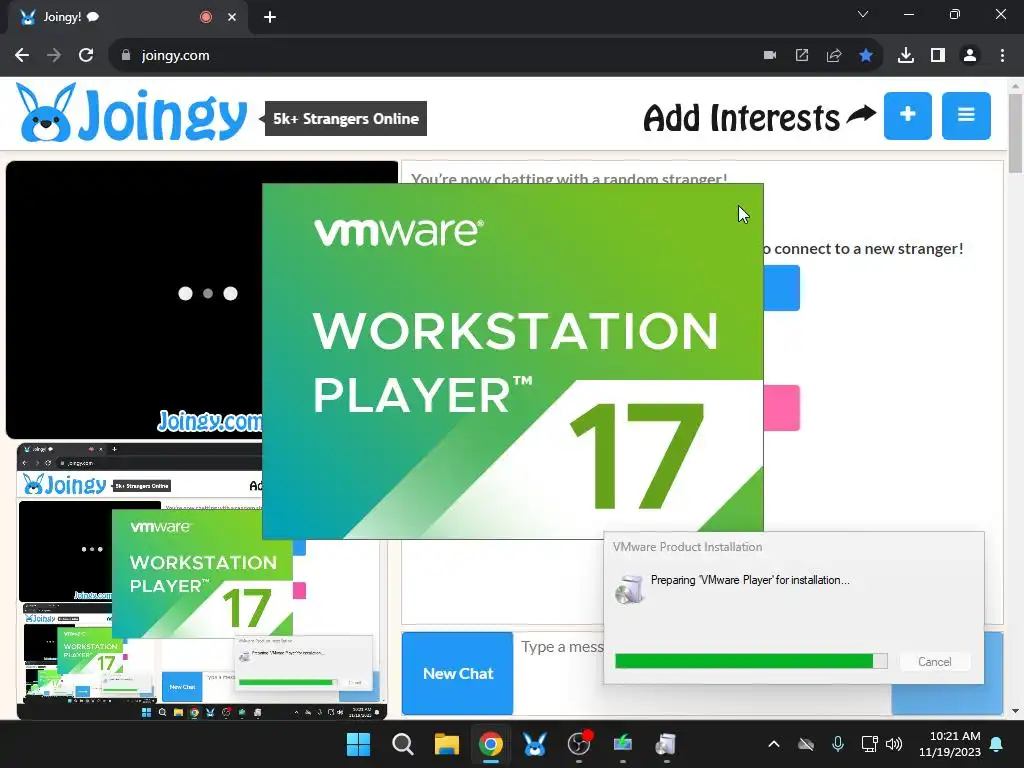Open a new browser tab
This screenshot has width=1024, height=768.
click(x=270, y=17)
